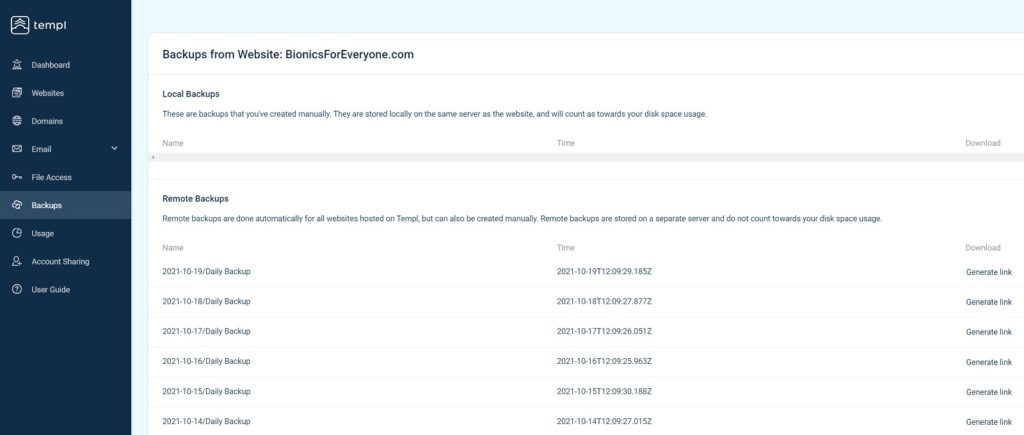Screen dimensions: 1024x435
Task: Click the Remote Backups section heading
Action: pos(195,199)
